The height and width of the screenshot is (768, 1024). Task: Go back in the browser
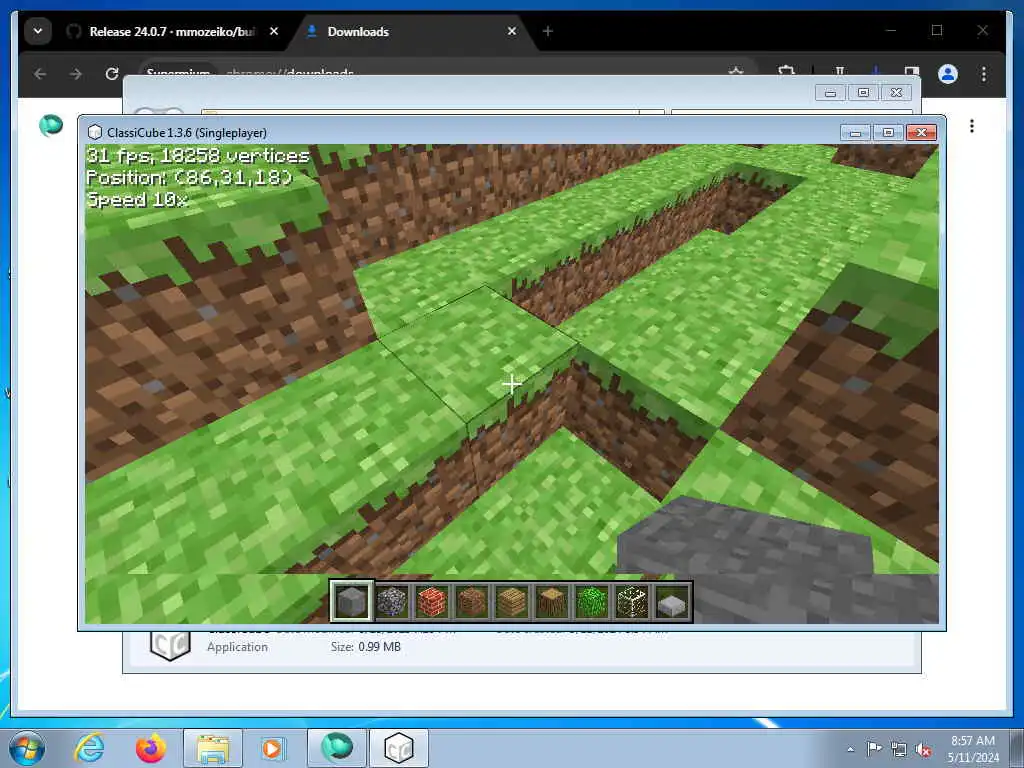coord(40,74)
